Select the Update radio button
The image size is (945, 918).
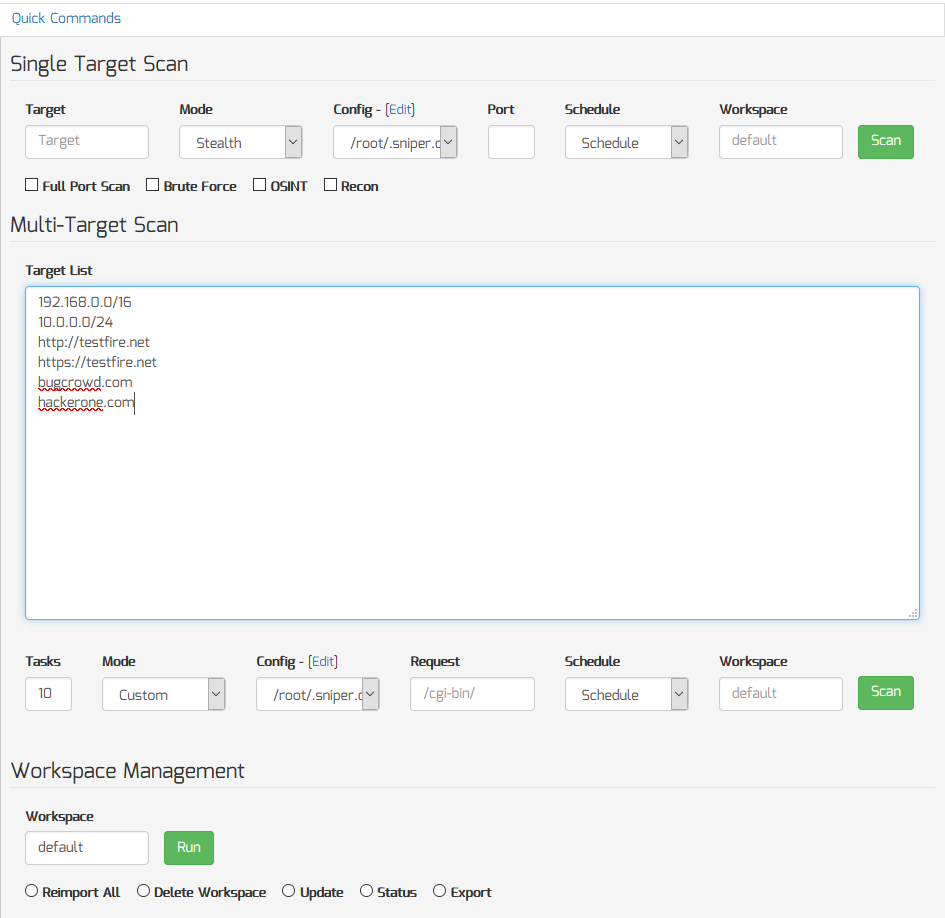click(x=289, y=890)
